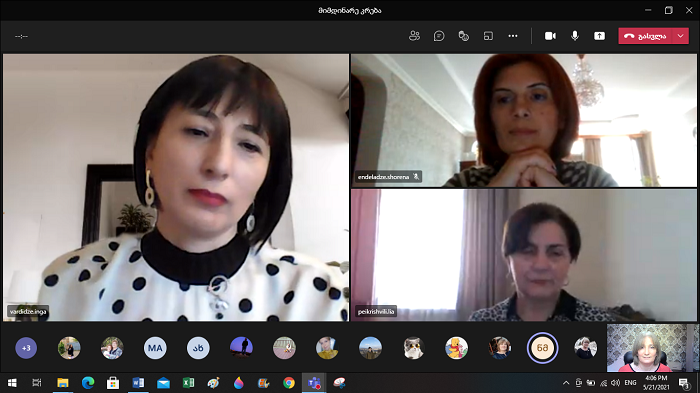Open the reactions and raise hand icon
The width and height of the screenshot is (700, 393).
463,36
